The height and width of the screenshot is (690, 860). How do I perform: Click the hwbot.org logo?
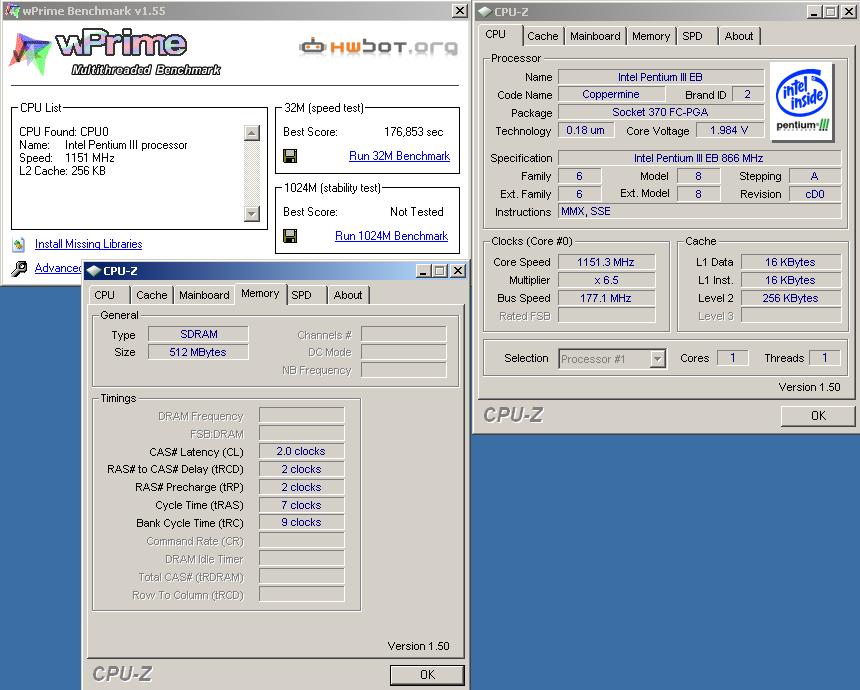pyautogui.click(x=379, y=47)
